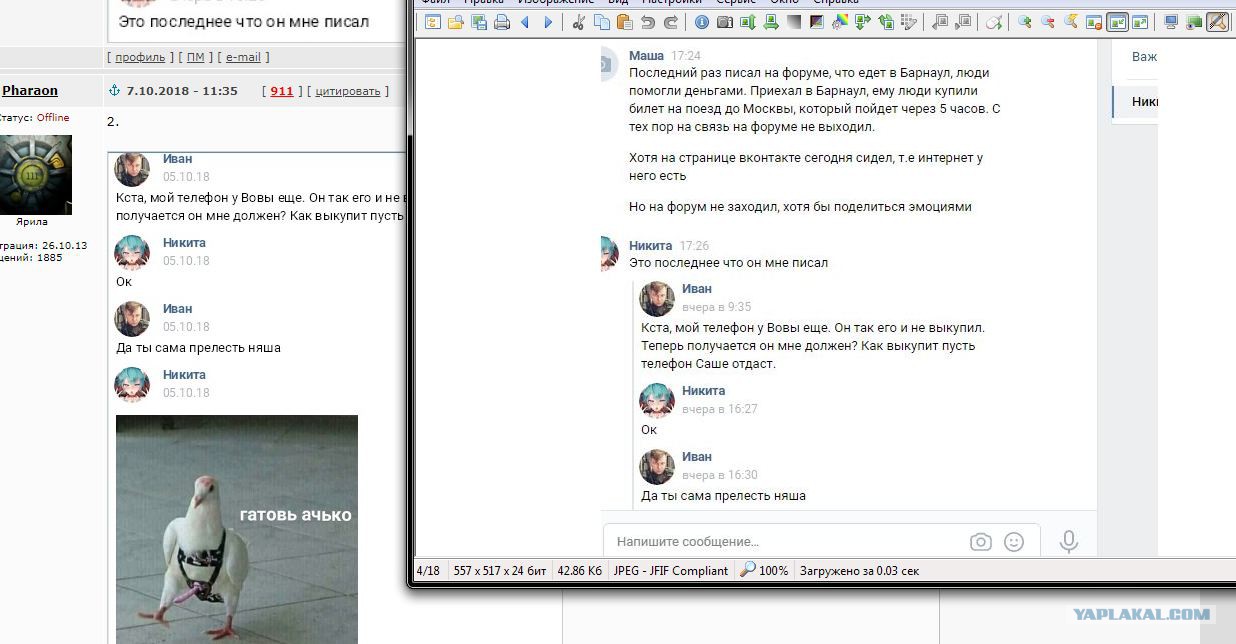The image size is (1236, 644).
Task: Click the enlarge-to-fit icon with outward arrow
Action: pyautogui.click(x=1140, y=21)
